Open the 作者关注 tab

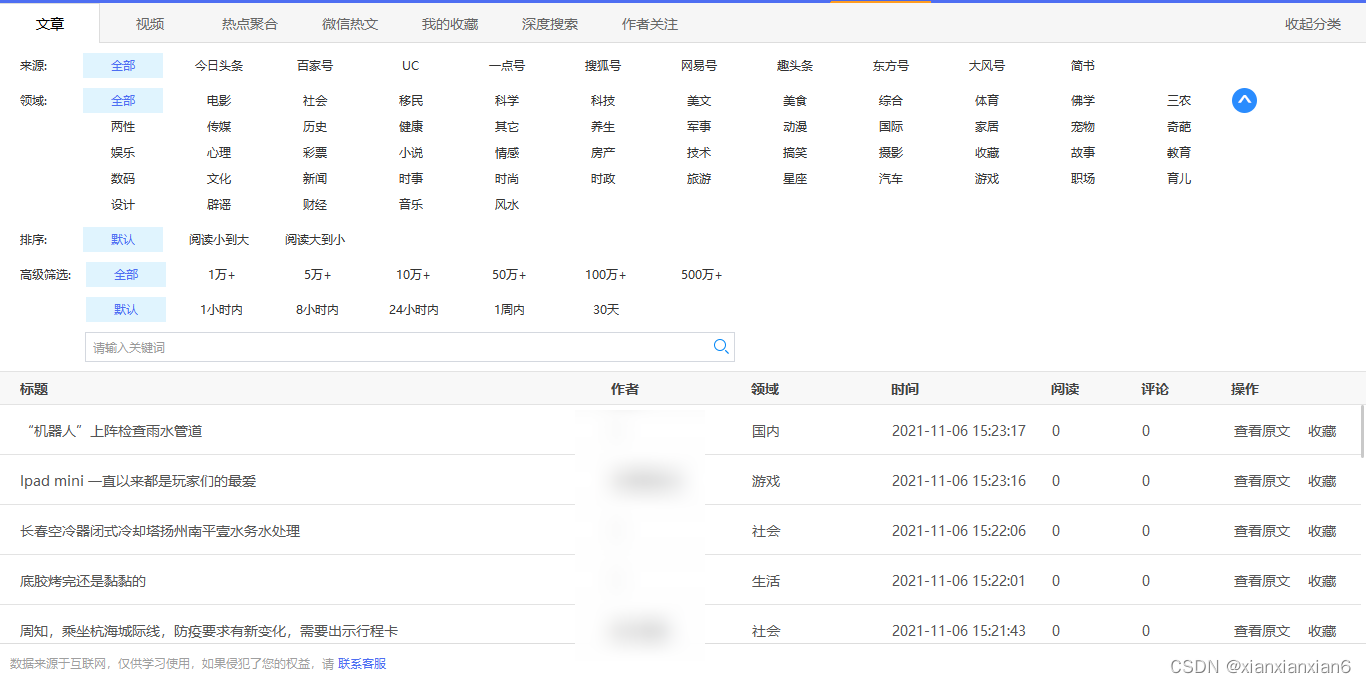point(650,24)
